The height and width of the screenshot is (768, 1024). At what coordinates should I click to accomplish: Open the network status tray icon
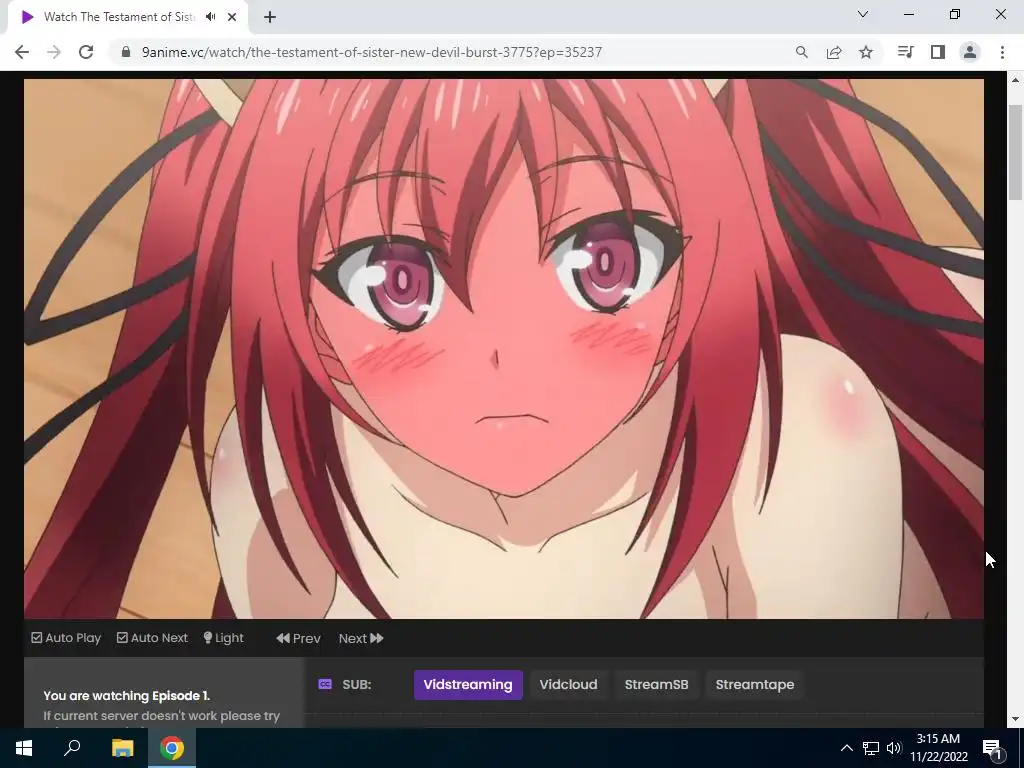pos(871,748)
